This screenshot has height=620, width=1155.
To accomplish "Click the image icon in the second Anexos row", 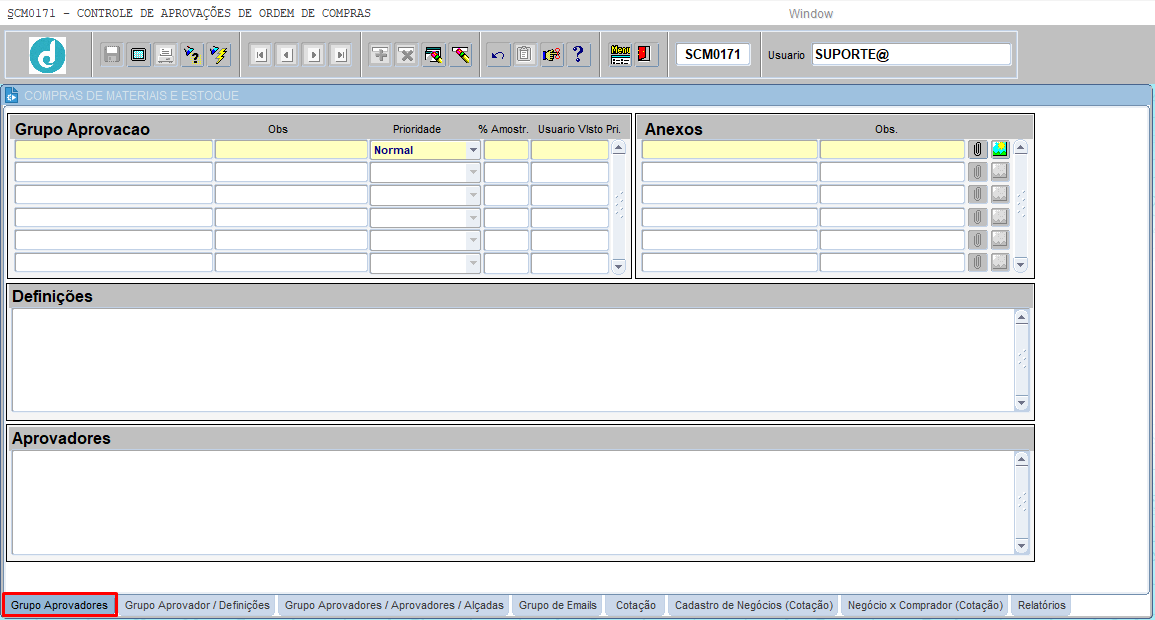I will click(1000, 172).
